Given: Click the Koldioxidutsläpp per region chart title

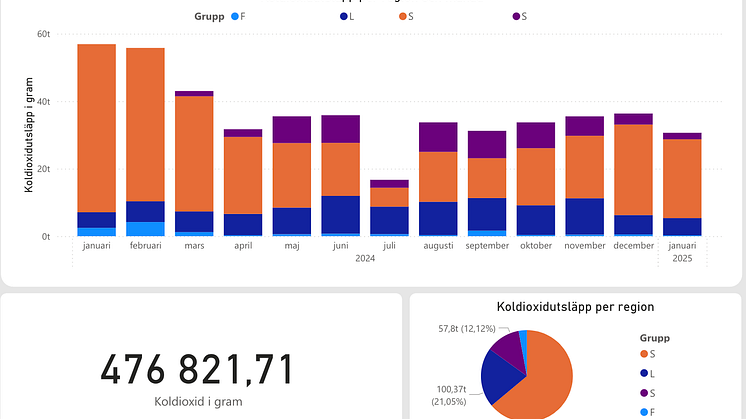Looking at the screenshot, I should [575, 307].
